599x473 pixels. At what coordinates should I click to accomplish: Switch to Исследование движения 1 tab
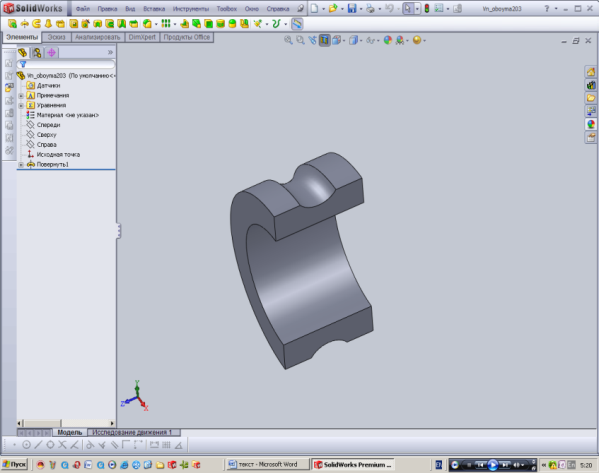point(133,433)
